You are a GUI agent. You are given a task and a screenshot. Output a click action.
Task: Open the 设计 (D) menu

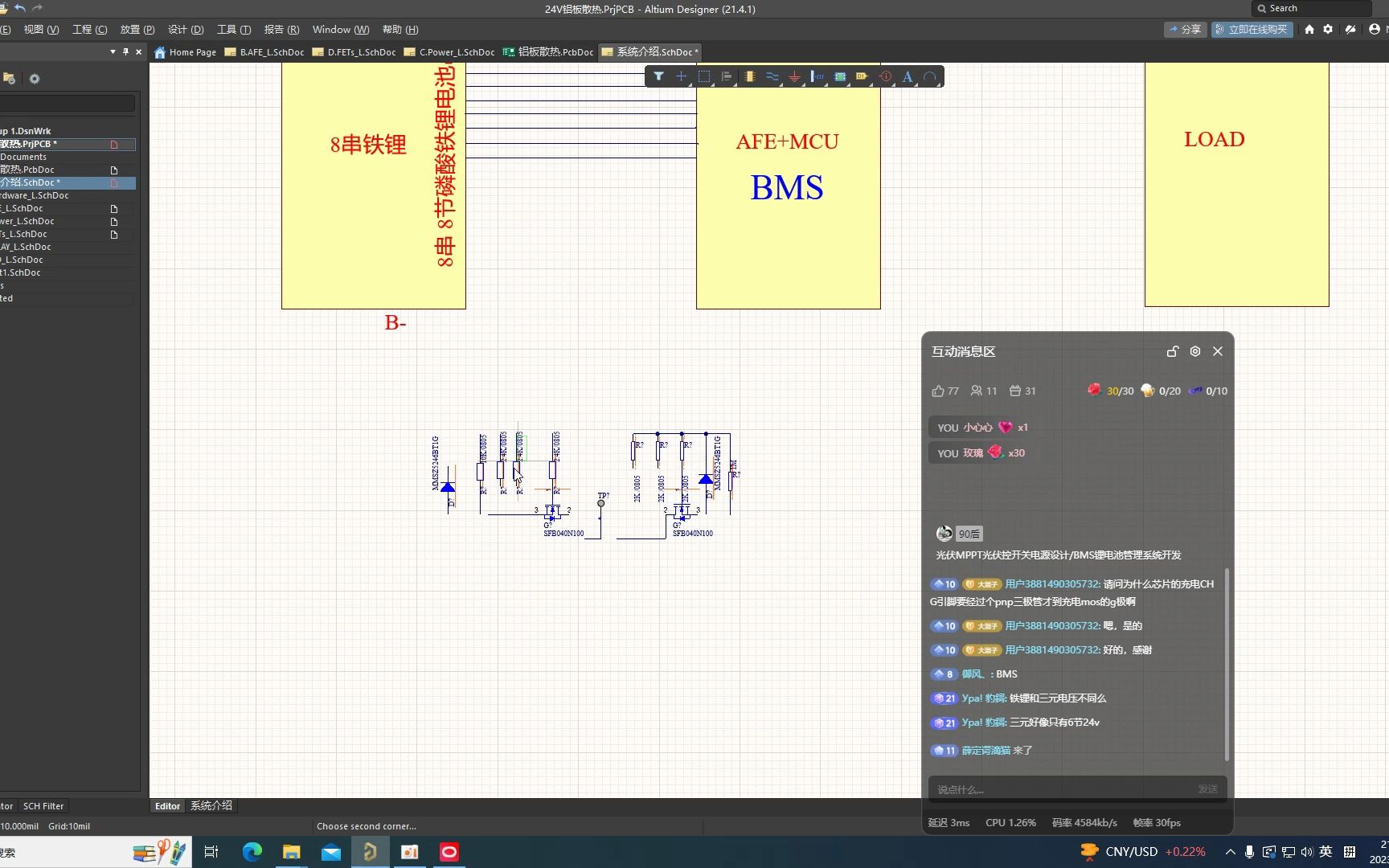(x=186, y=30)
